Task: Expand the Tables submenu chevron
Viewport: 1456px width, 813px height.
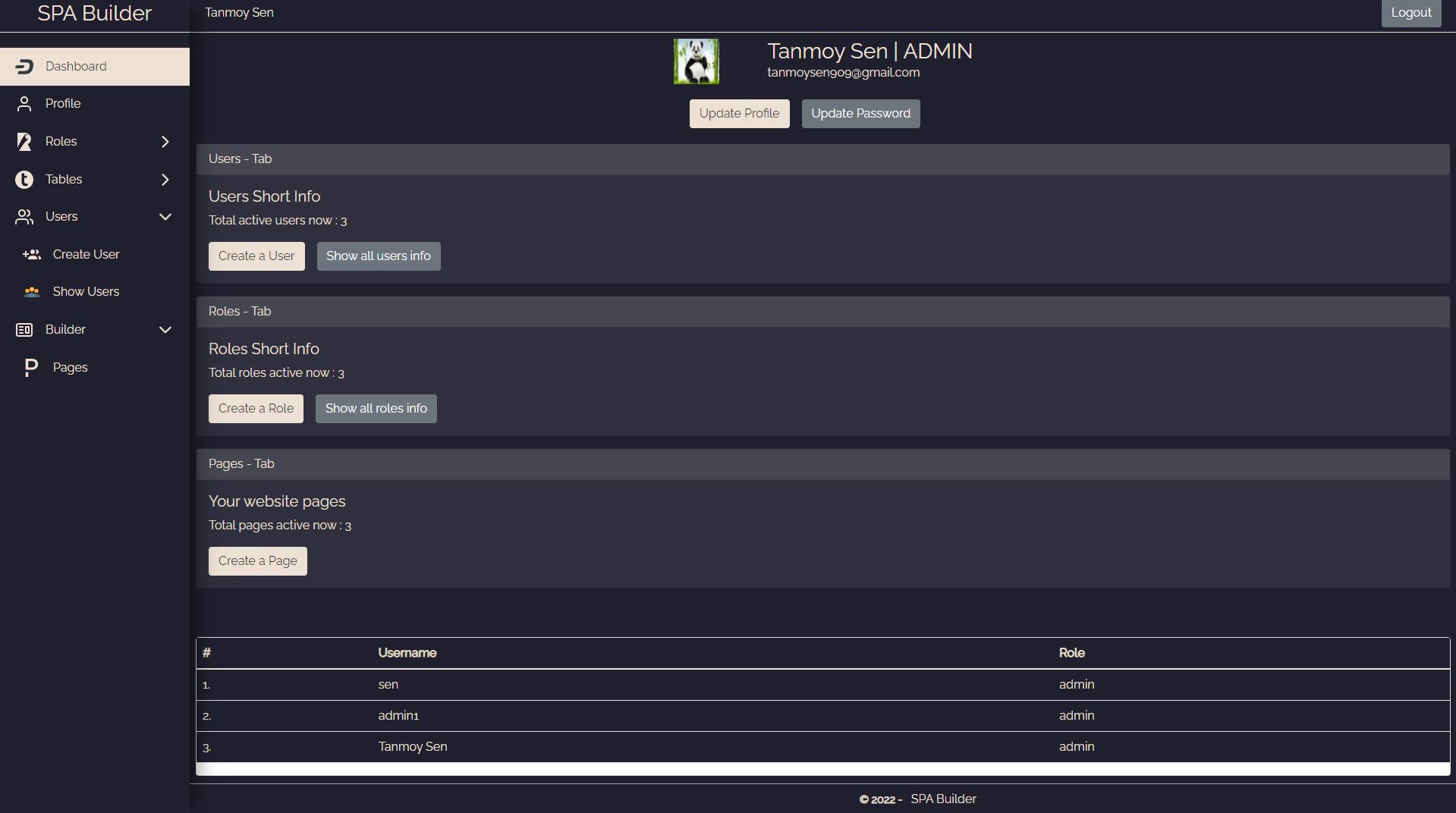Action: (x=165, y=180)
